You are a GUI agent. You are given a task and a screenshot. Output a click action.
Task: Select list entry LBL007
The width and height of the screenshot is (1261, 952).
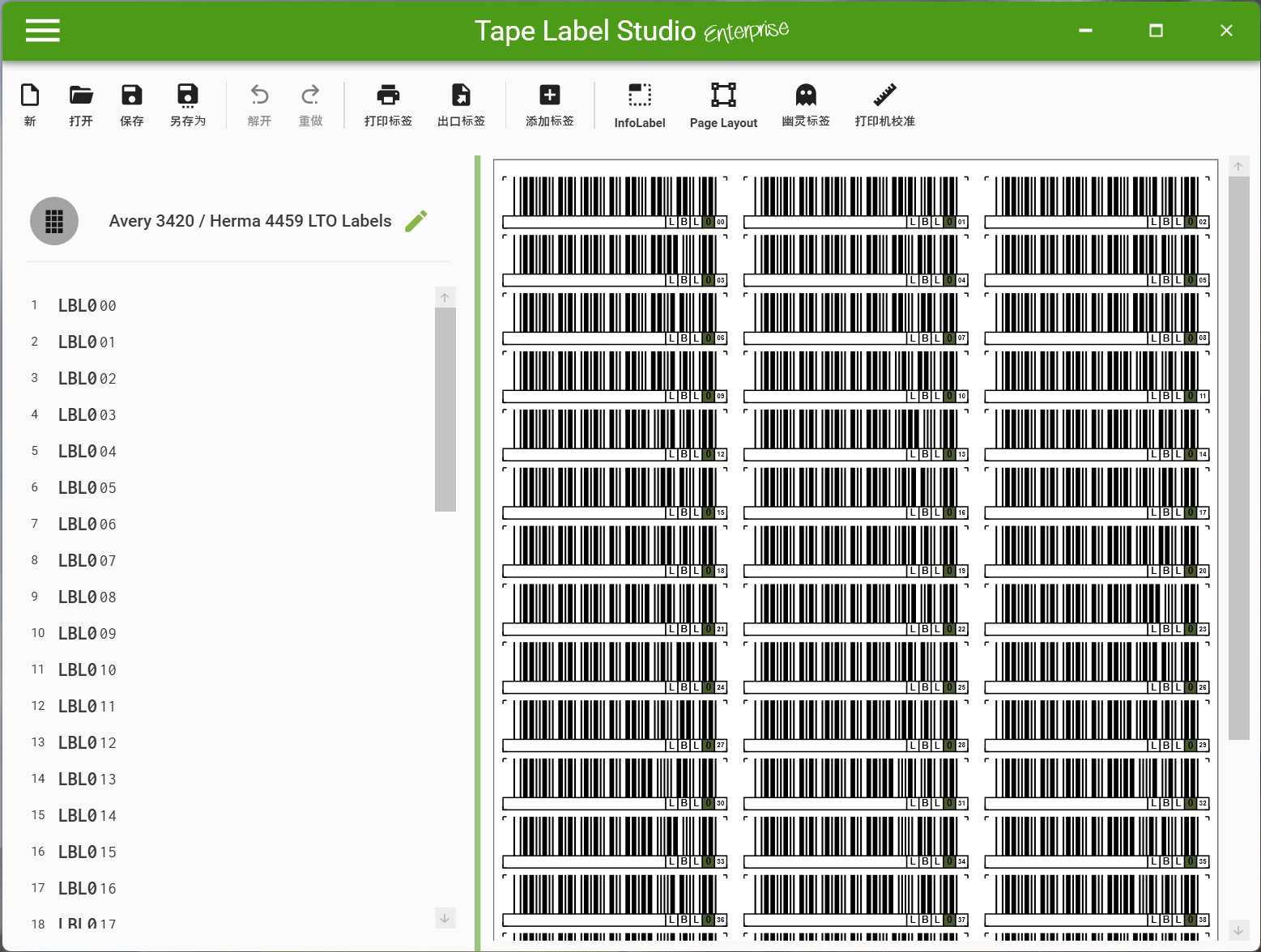[87, 560]
